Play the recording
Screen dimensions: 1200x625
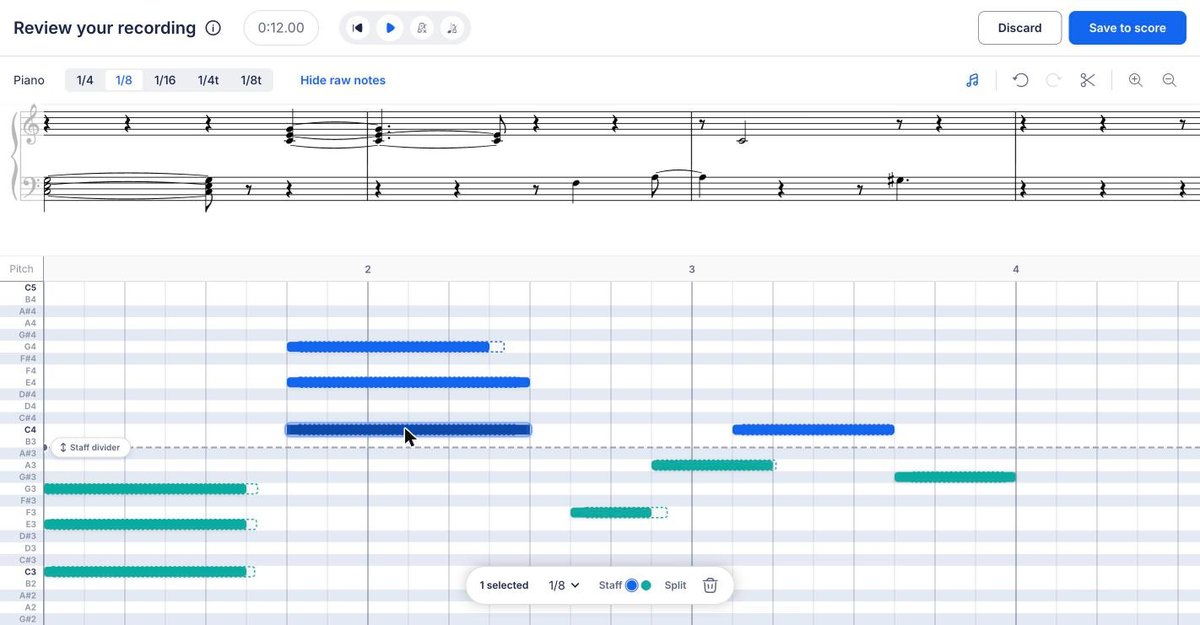(x=390, y=28)
